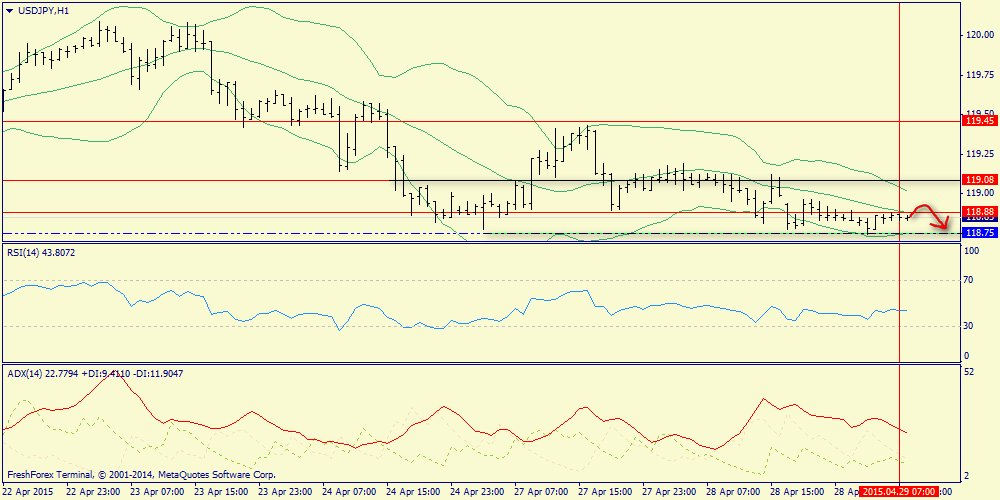
Task: Click the 27 Apr 23:00 time label
Action: click(x=669, y=492)
